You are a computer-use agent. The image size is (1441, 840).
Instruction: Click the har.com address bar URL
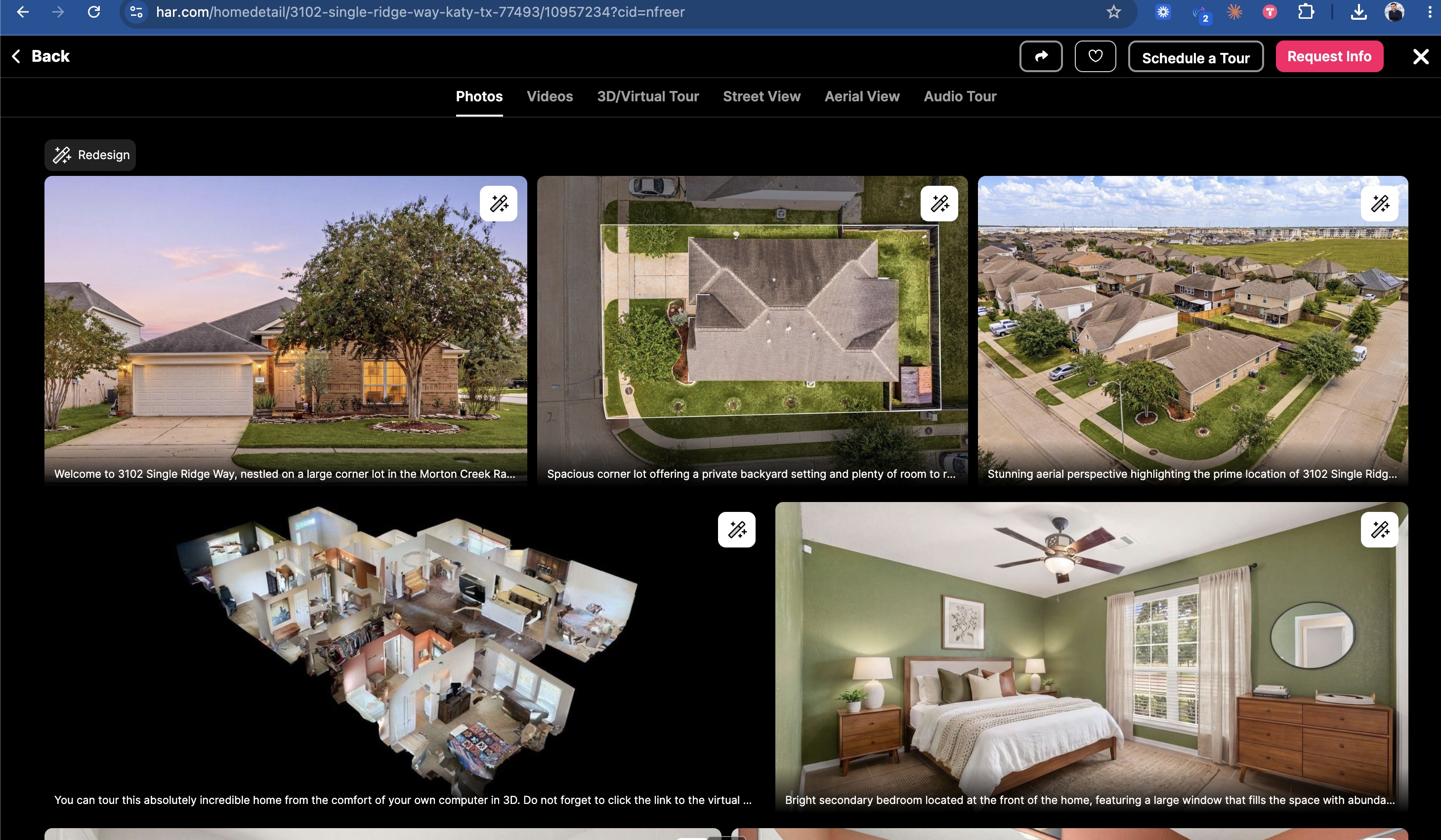[x=420, y=12]
